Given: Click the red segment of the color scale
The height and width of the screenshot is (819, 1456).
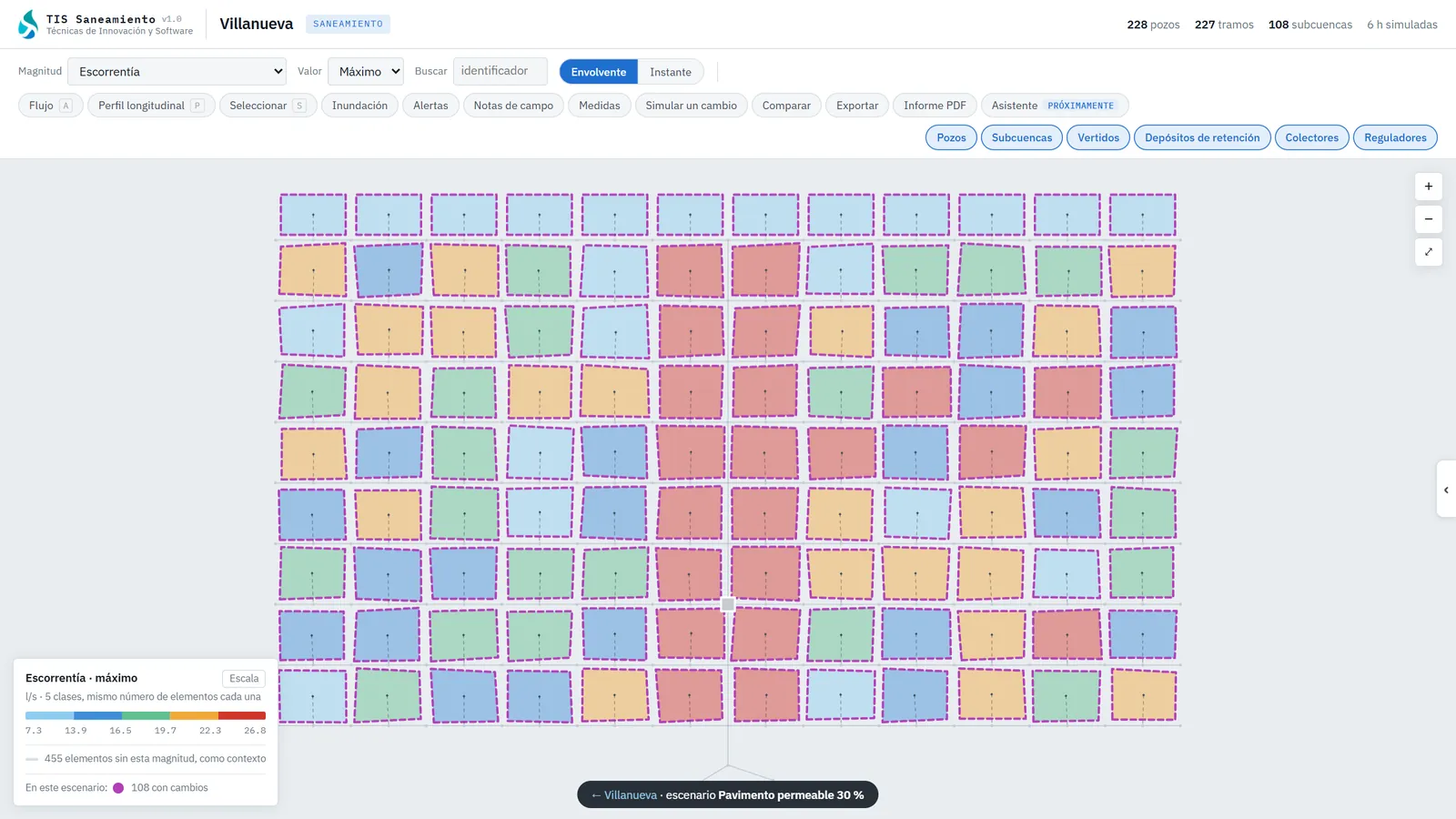Looking at the screenshot, I should click(242, 716).
